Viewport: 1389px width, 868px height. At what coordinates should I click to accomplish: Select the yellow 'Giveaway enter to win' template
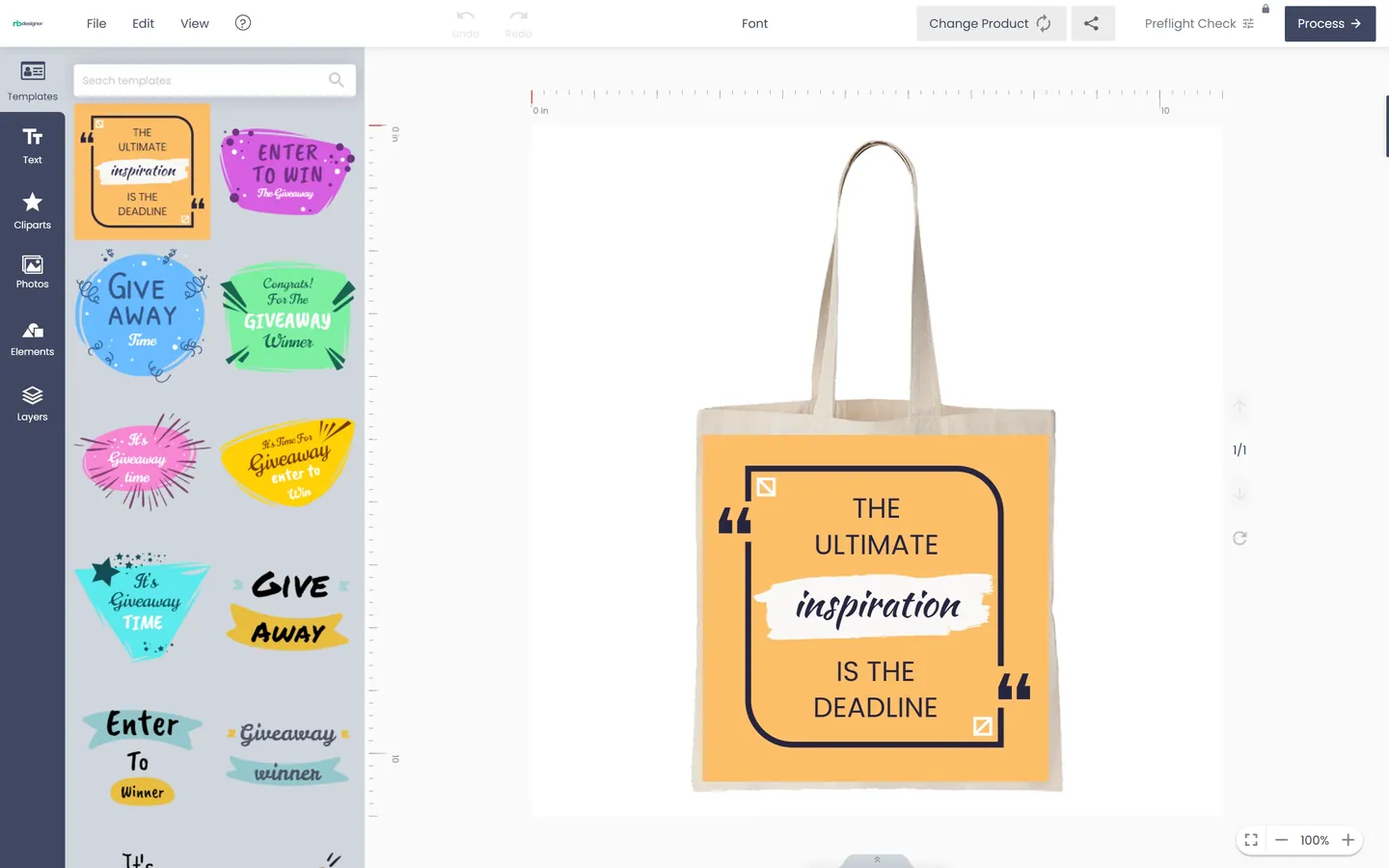click(x=287, y=461)
